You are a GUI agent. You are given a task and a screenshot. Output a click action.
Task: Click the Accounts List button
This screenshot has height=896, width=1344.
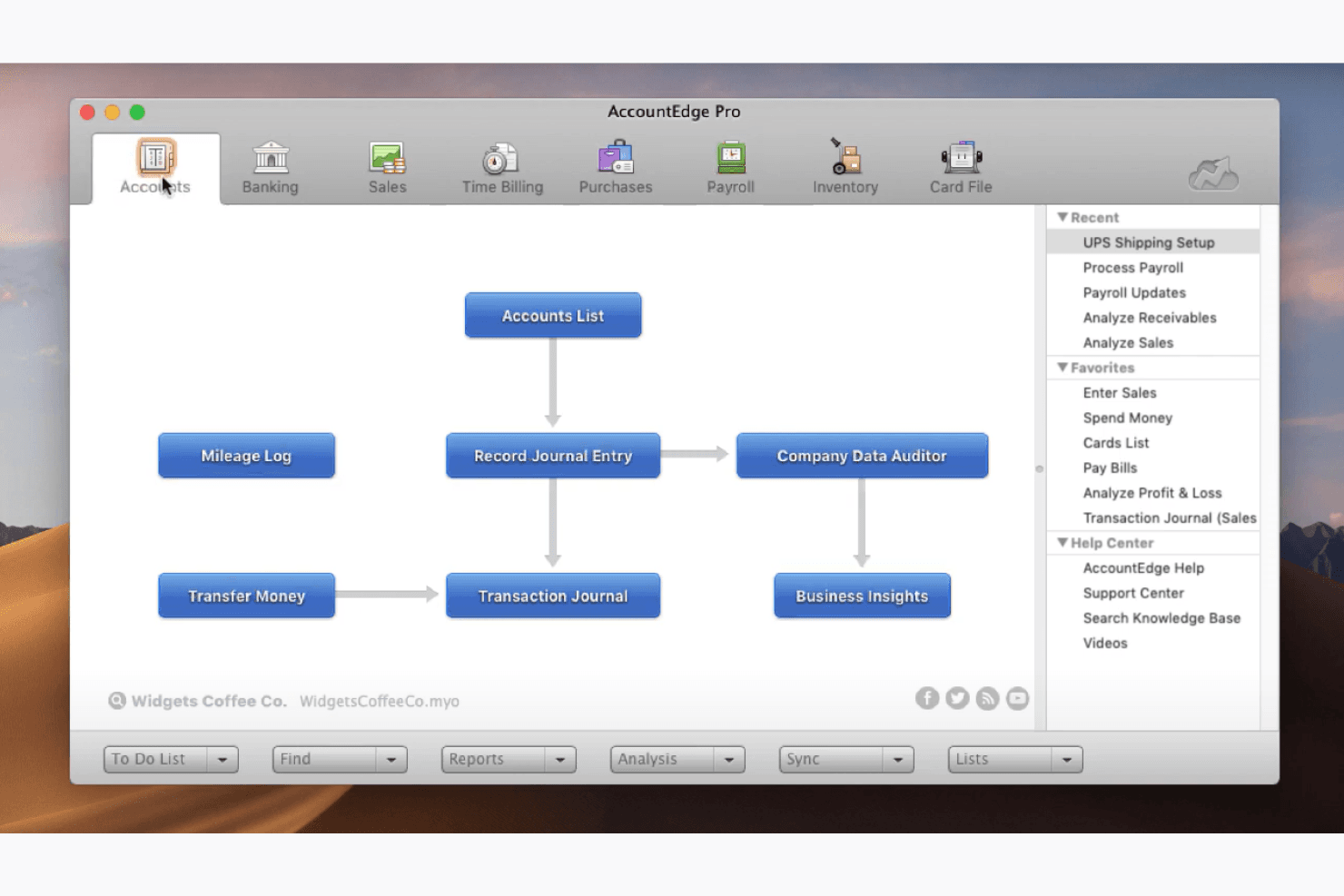[553, 315]
